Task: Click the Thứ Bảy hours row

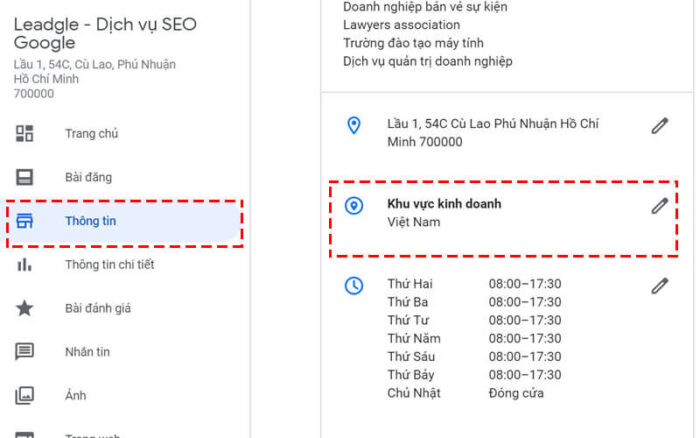Action: [x=474, y=375]
